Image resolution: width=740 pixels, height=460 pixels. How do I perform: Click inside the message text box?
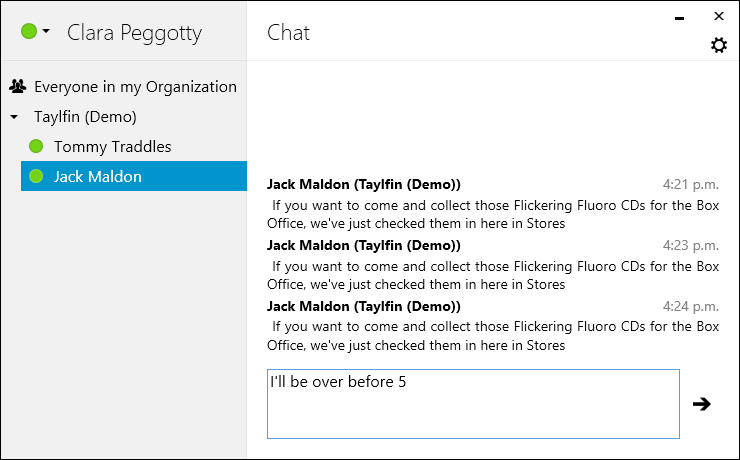pyautogui.click(x=473, y=404)
